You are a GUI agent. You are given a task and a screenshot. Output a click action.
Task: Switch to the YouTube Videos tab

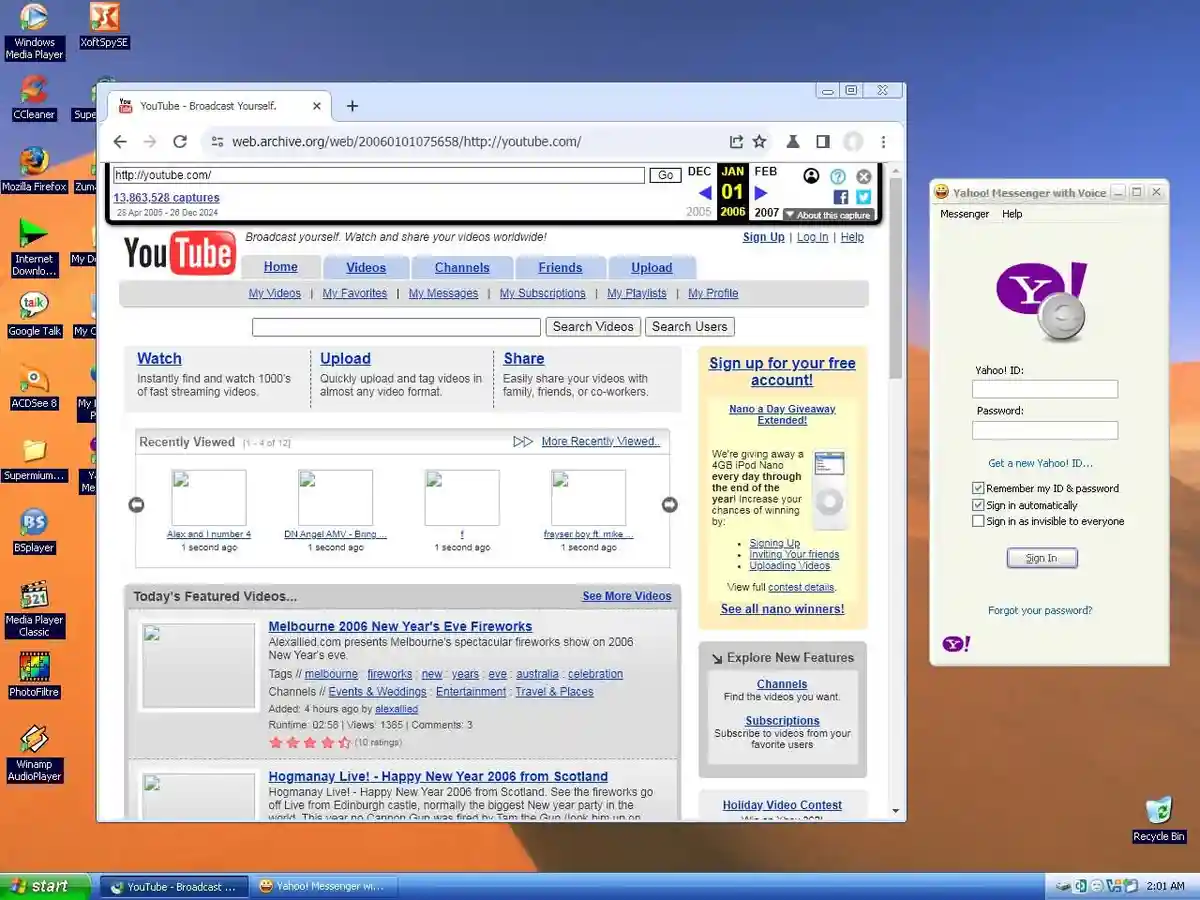pos(366,267)
